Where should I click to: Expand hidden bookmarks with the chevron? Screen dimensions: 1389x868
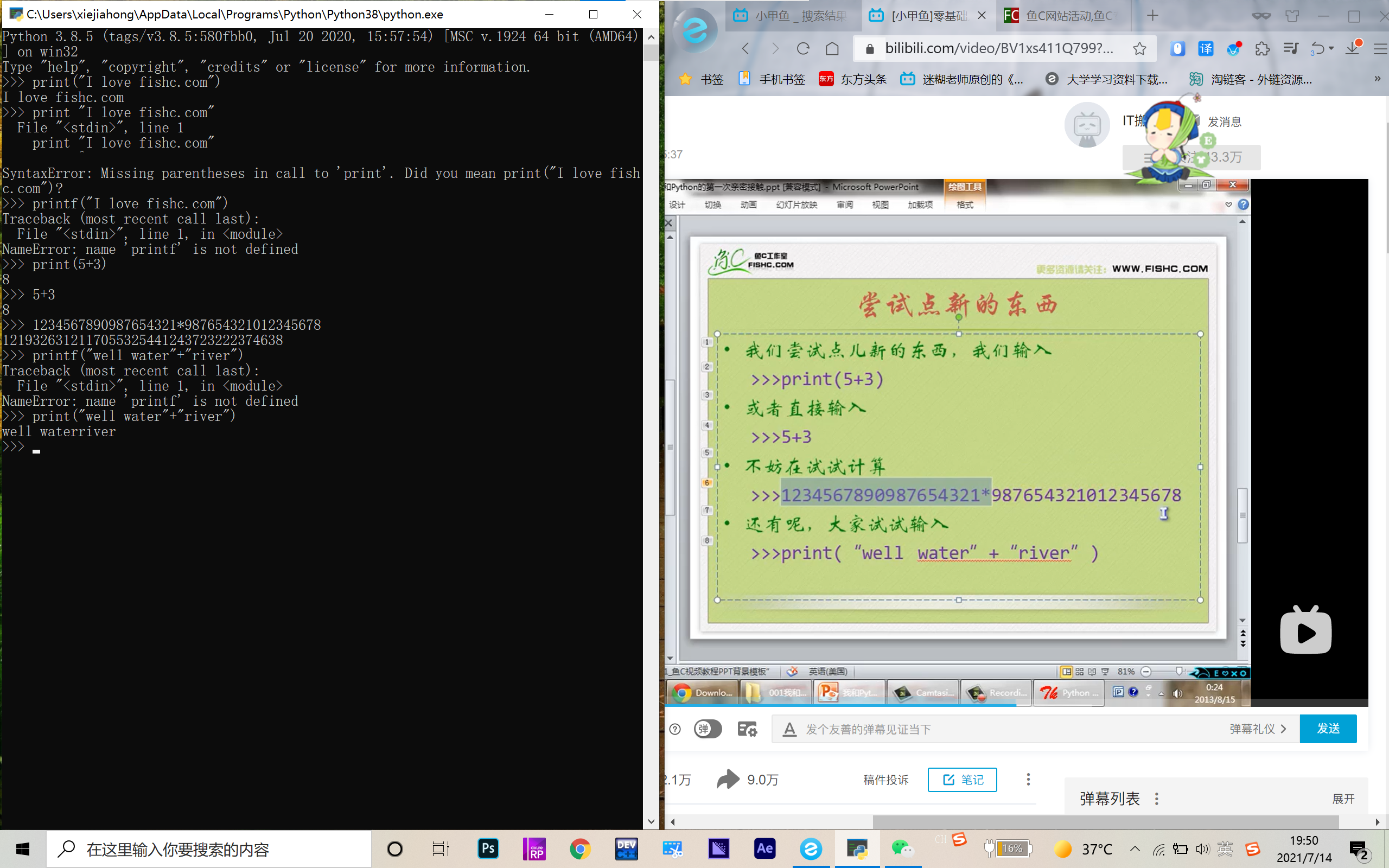click(x=1377, y=79)
